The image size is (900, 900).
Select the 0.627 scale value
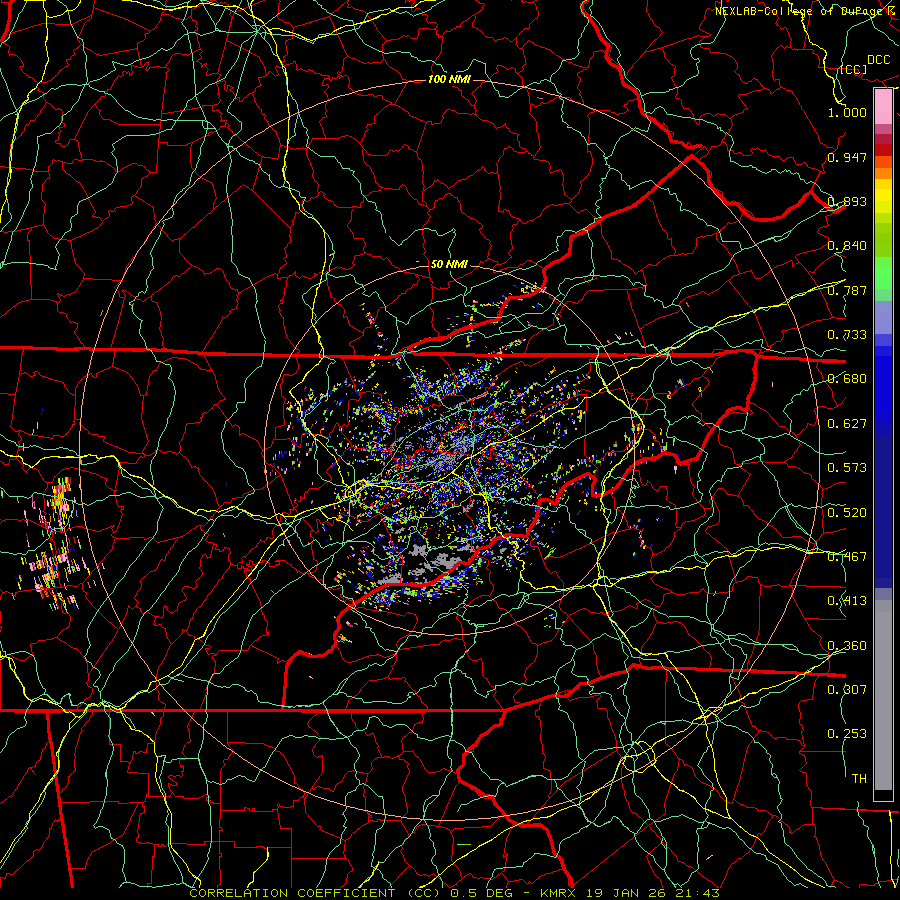click(x=847, y=424)
